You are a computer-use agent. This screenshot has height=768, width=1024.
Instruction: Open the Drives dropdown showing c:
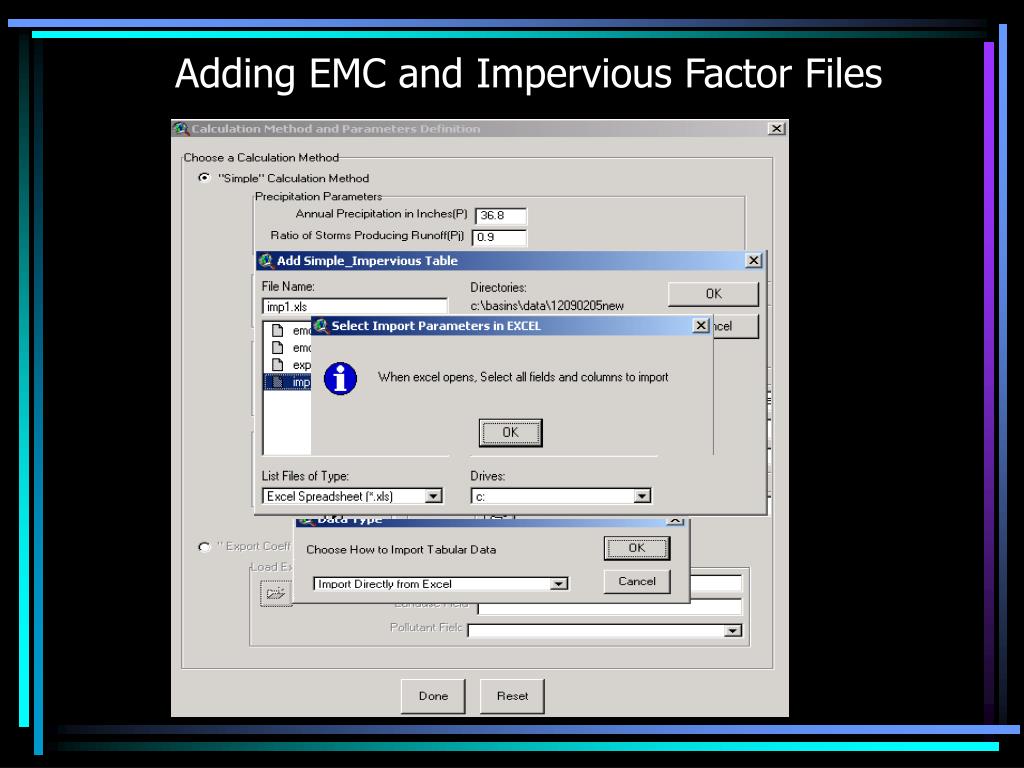pos(643,496)
